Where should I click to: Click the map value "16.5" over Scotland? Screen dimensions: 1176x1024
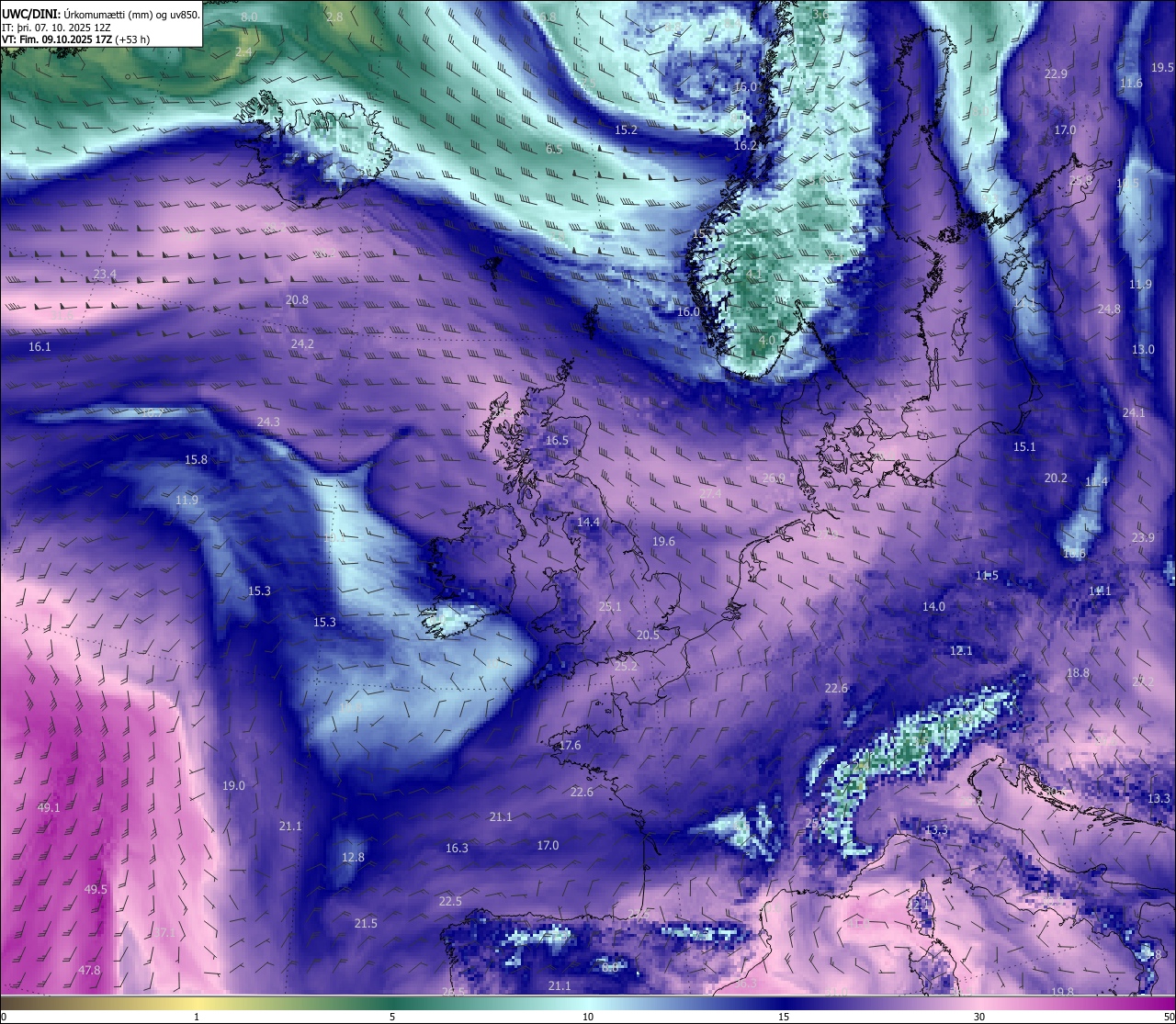point(557,441)
